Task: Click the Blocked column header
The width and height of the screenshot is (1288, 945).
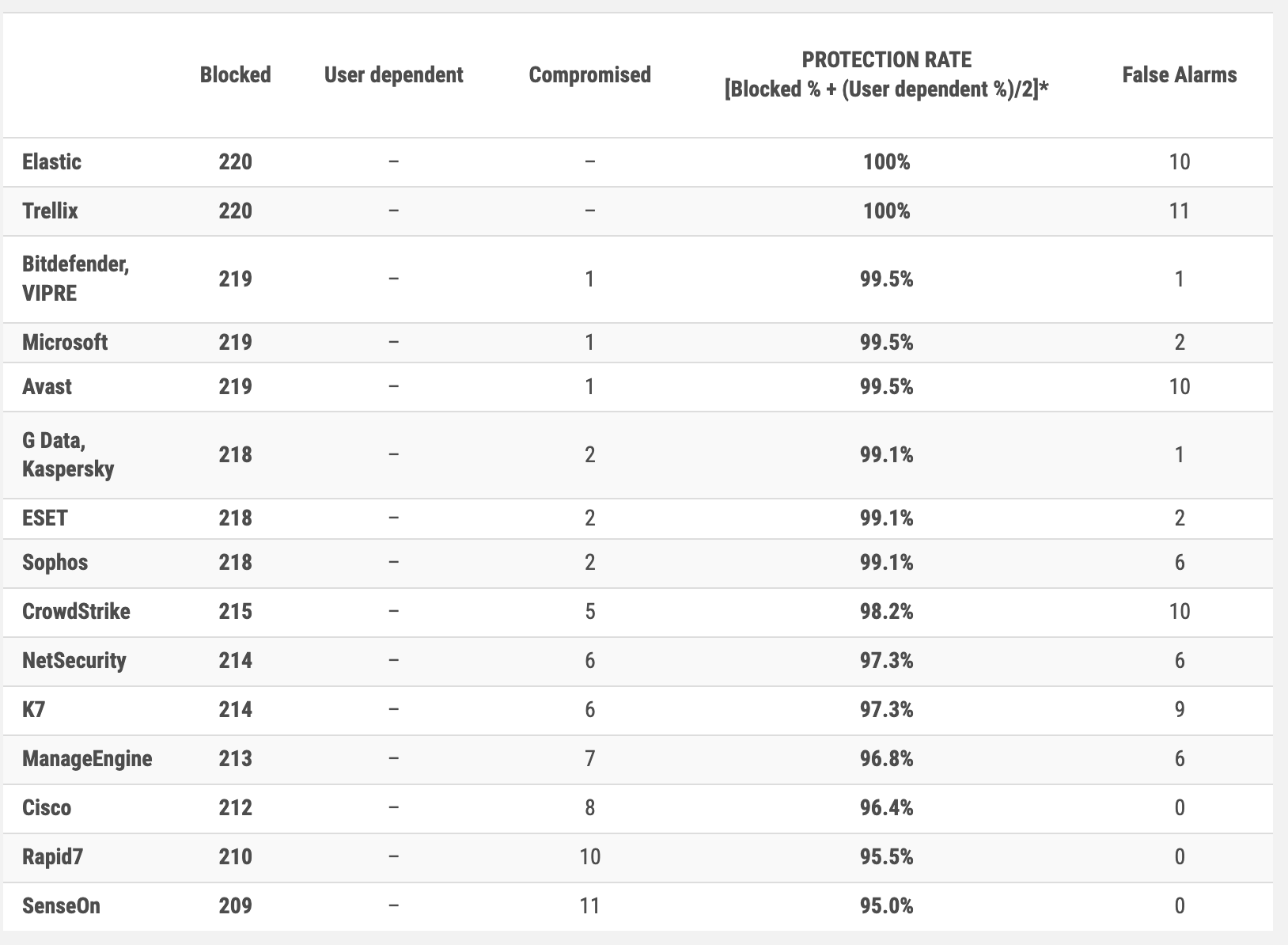Action: tap(235, 75)
